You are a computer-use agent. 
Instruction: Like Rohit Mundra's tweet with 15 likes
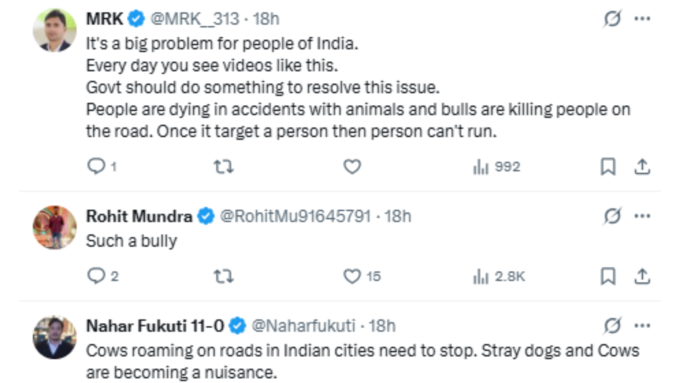(x=352, y=276)
